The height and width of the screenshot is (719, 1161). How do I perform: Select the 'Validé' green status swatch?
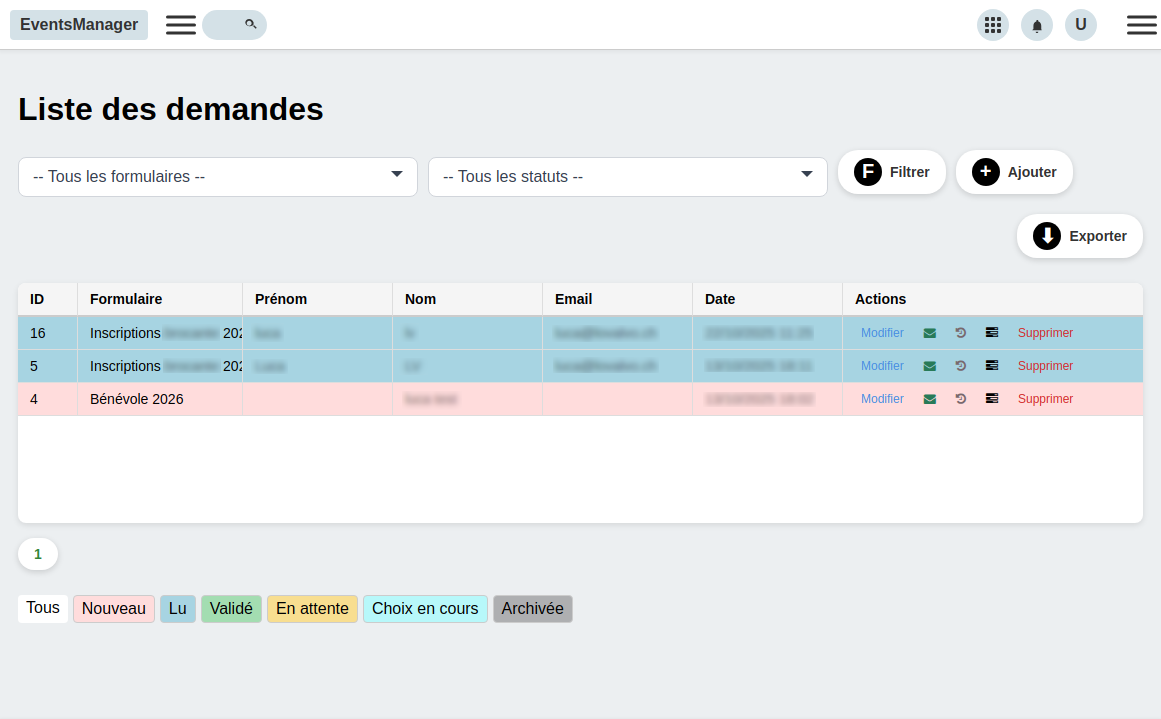(231, 609)
